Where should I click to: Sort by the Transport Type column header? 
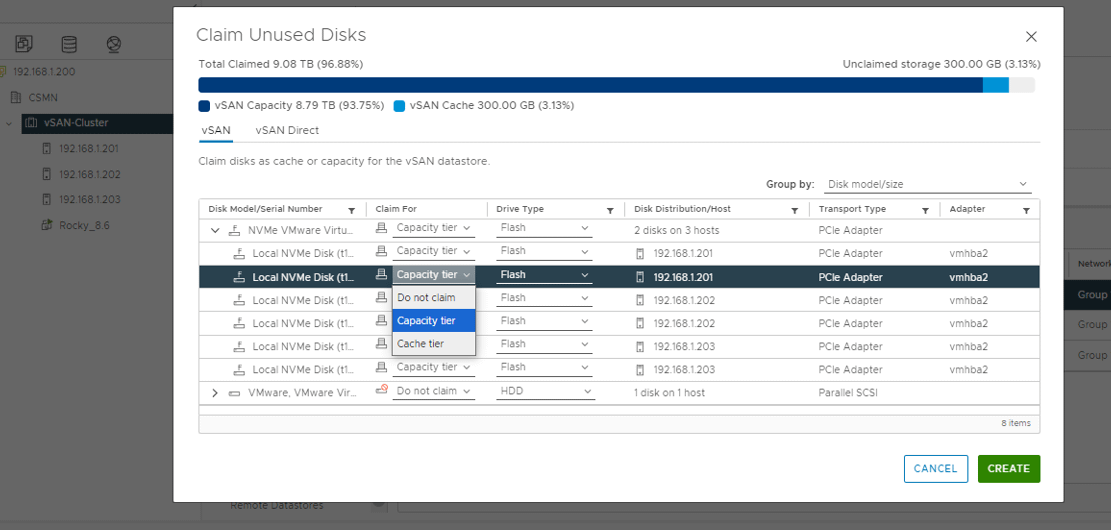[x=852, y=209]
